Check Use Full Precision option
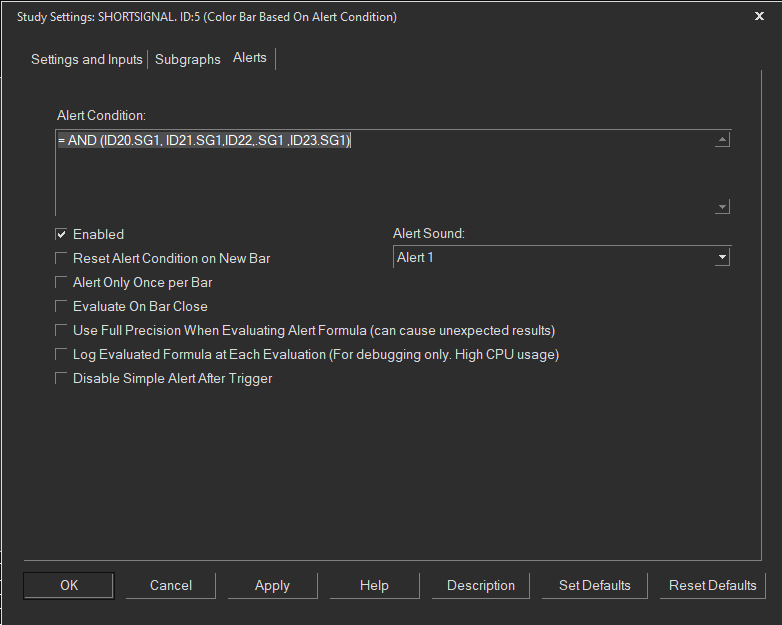Image resolution: width=782 pixels, height=625 pixels. click(x=61, y=330)
